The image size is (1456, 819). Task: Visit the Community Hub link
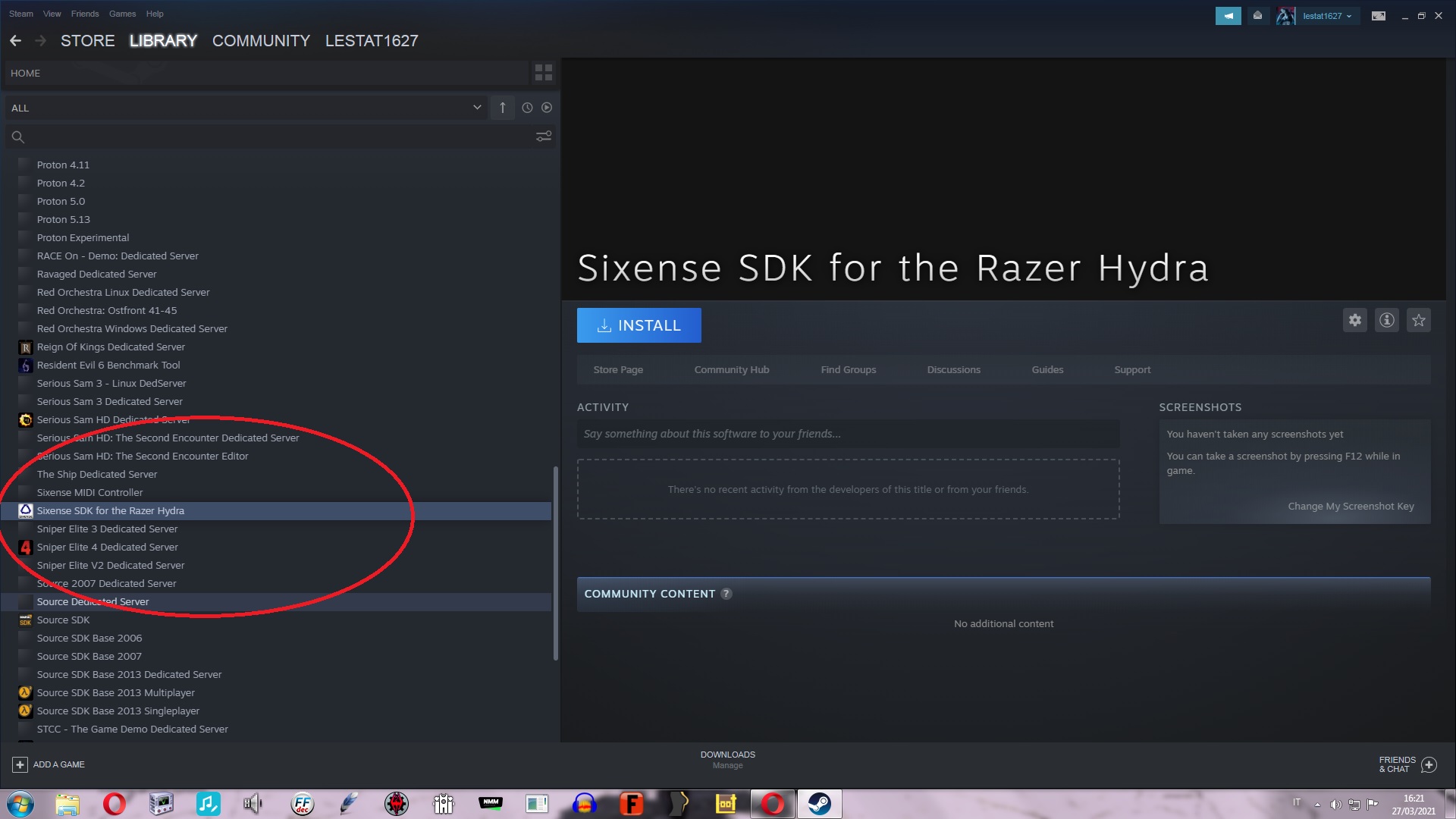(732, 370)
